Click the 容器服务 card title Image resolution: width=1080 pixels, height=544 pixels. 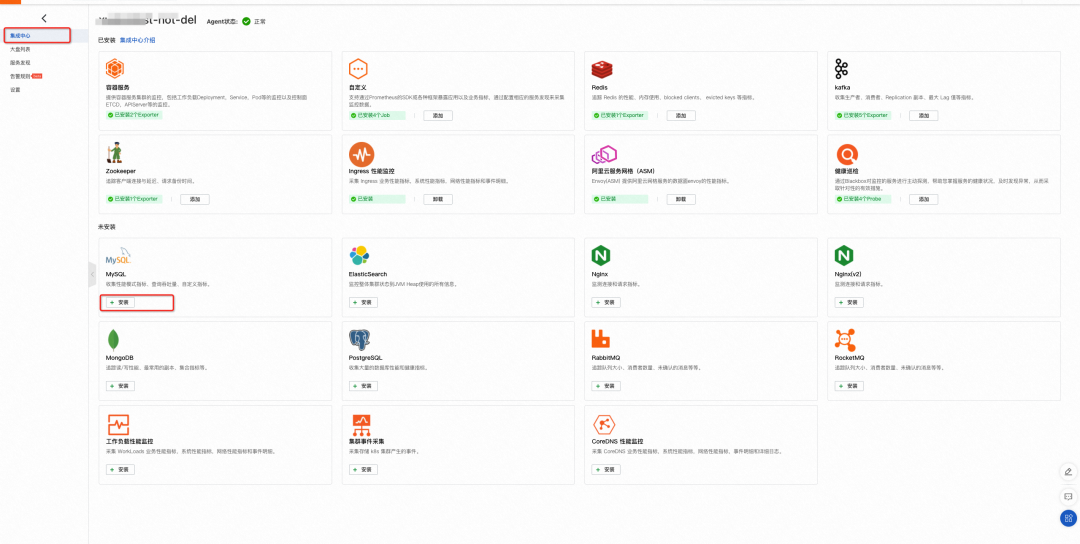click(x=117, y=88)
